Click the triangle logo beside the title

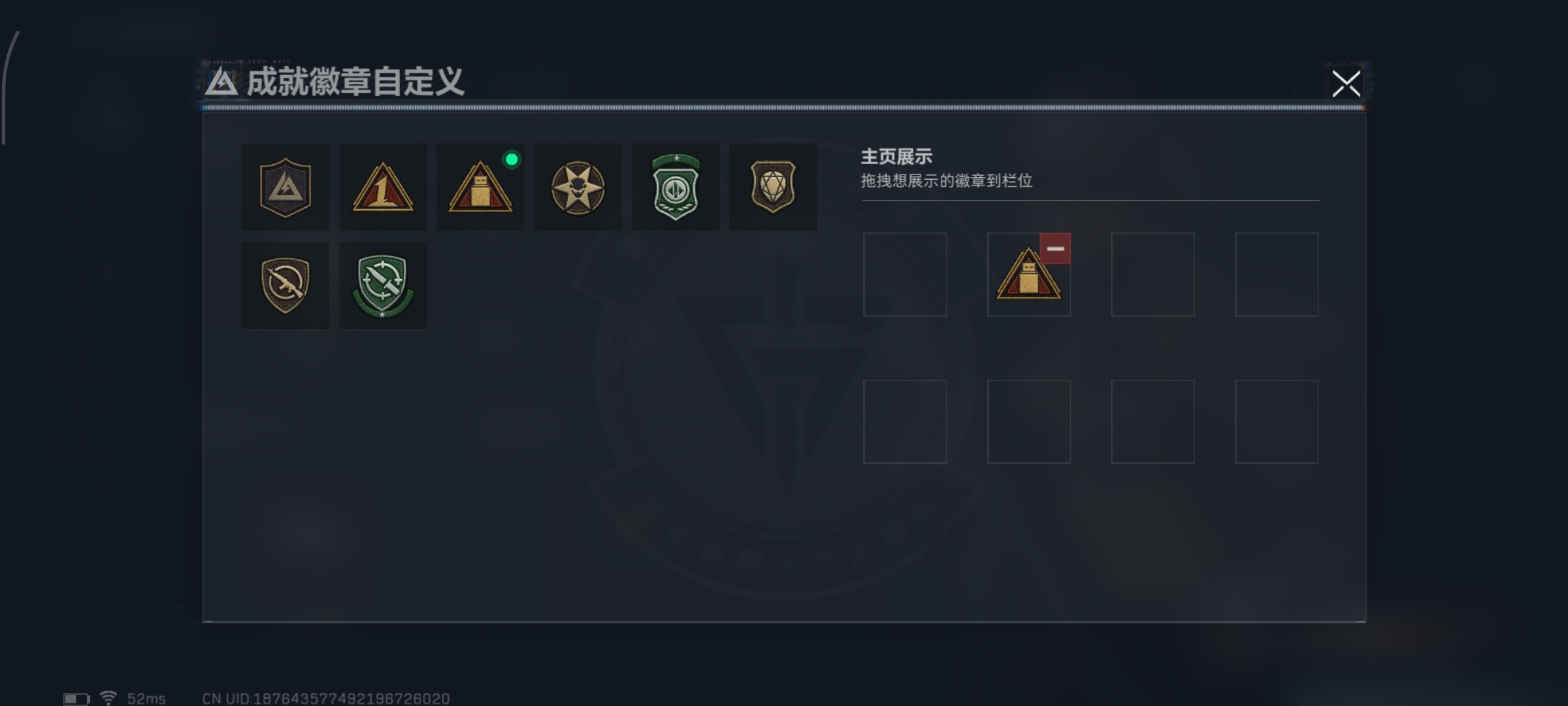click(x=221, y=82)
